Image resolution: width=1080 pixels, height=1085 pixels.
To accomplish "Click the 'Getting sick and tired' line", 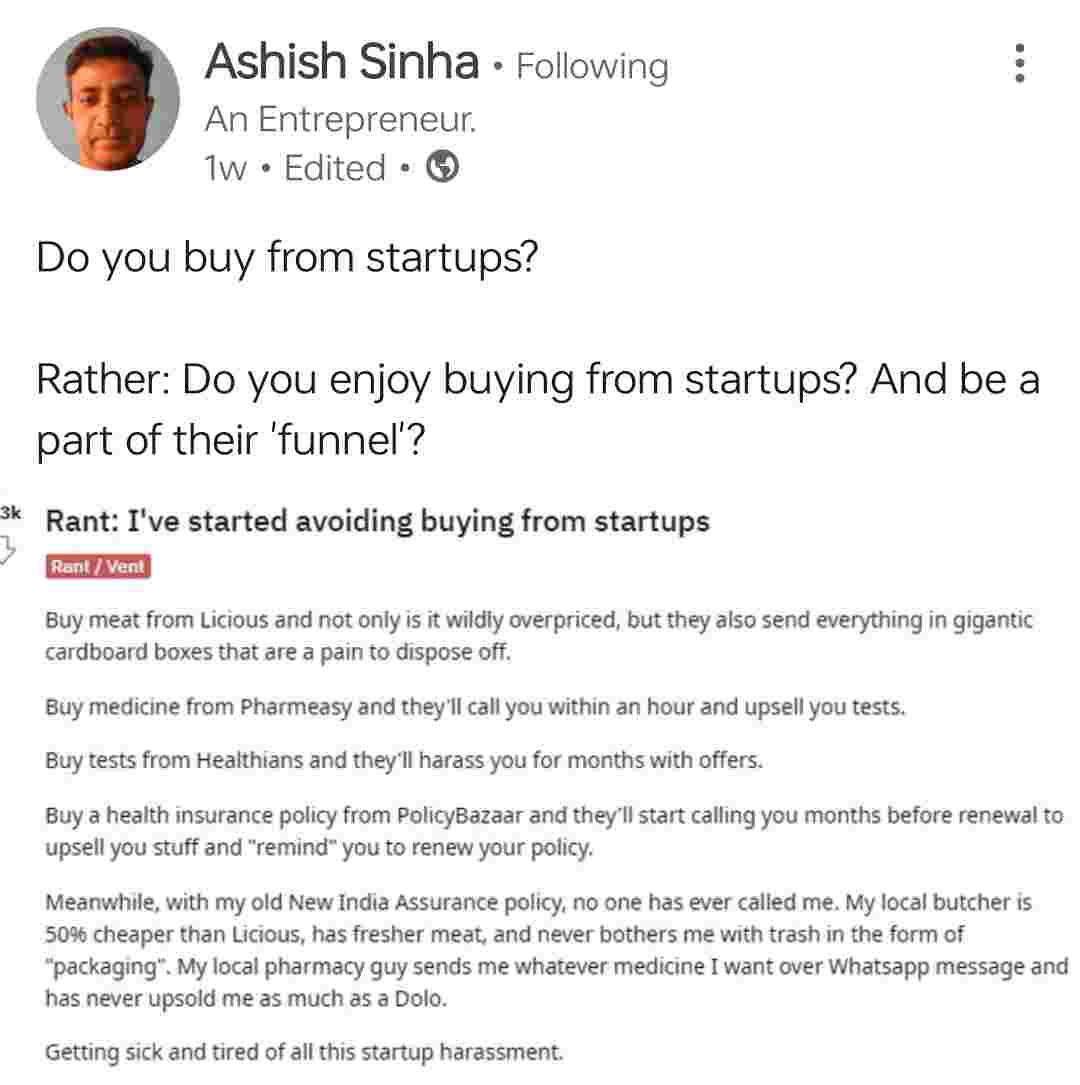I will (x=304, y=1051).
